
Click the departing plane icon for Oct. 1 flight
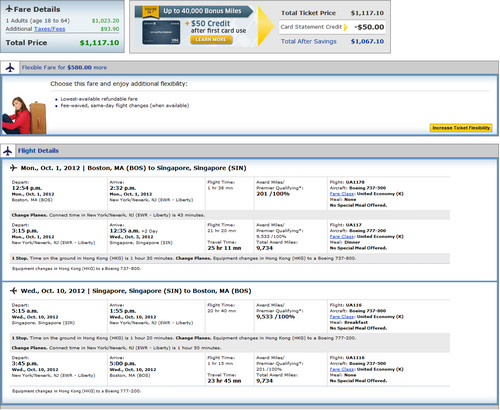coord(13,168)
